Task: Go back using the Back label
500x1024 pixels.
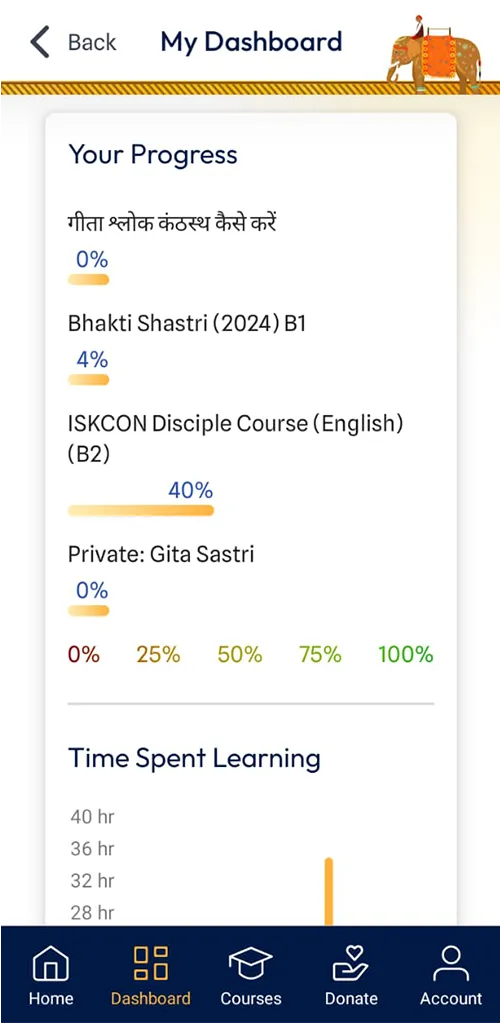Action: (x=92, y=42)
